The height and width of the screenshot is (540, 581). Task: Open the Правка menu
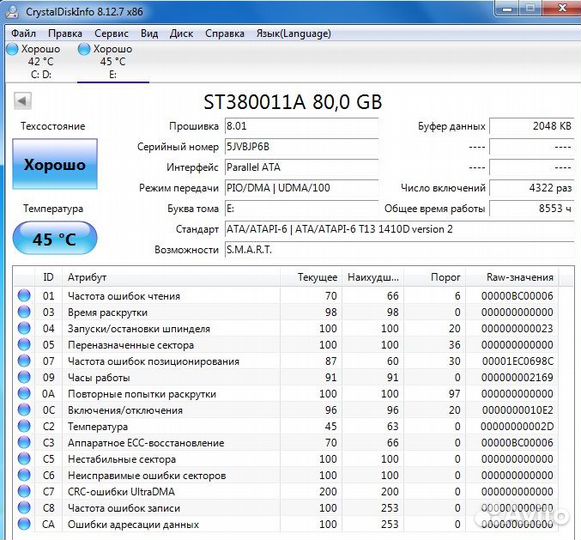(x=65, y=33)
